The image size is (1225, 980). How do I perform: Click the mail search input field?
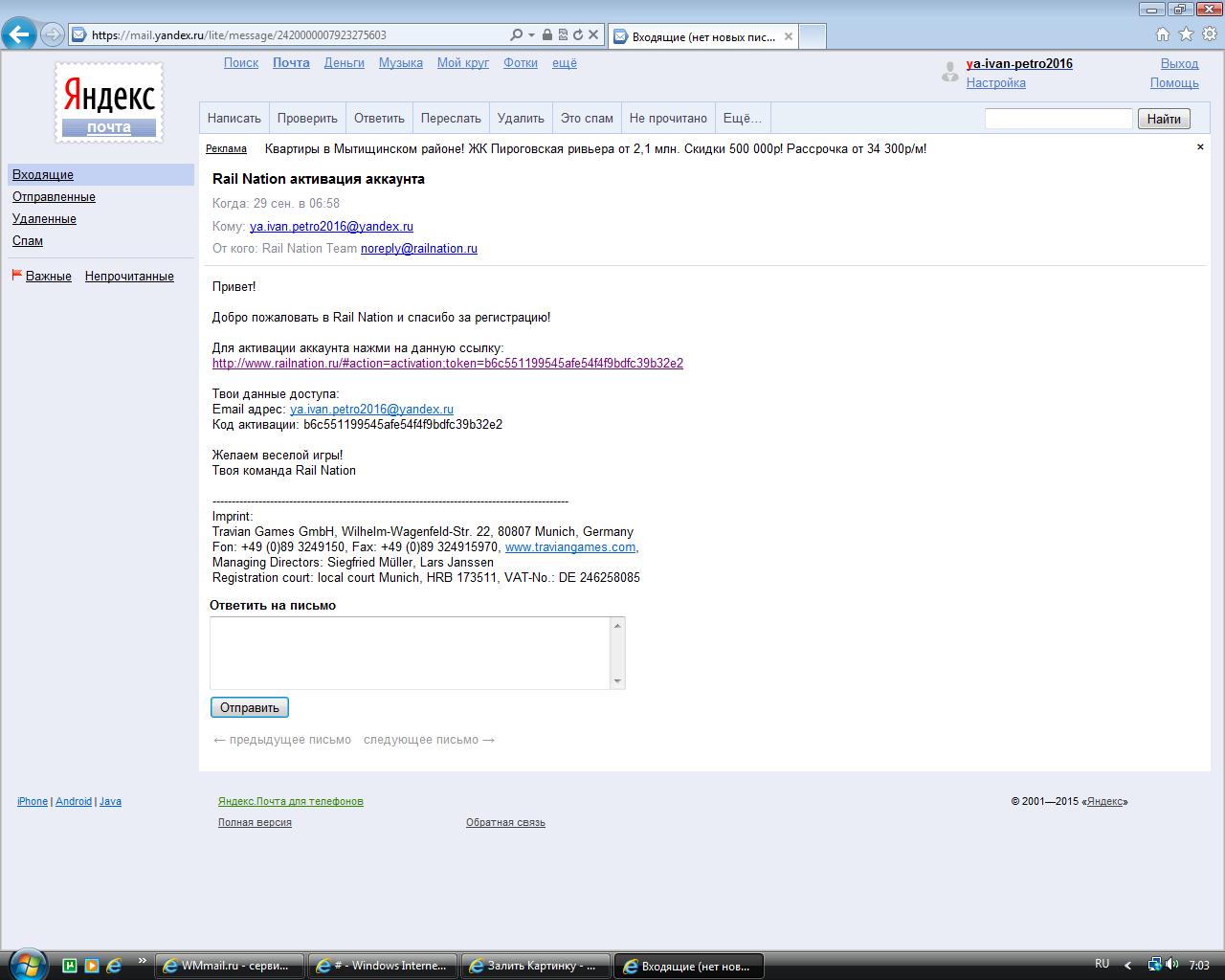(1058, 119)
